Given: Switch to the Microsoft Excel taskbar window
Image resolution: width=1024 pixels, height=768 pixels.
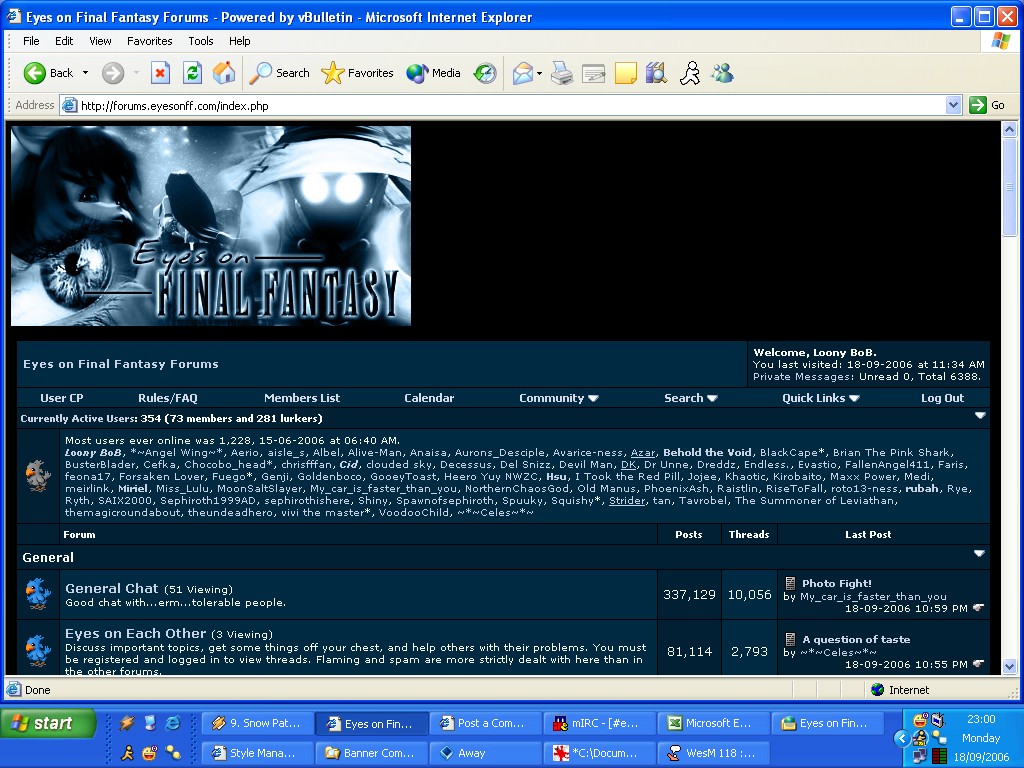Looking at the screenshot, I should [x=713, y=724].
